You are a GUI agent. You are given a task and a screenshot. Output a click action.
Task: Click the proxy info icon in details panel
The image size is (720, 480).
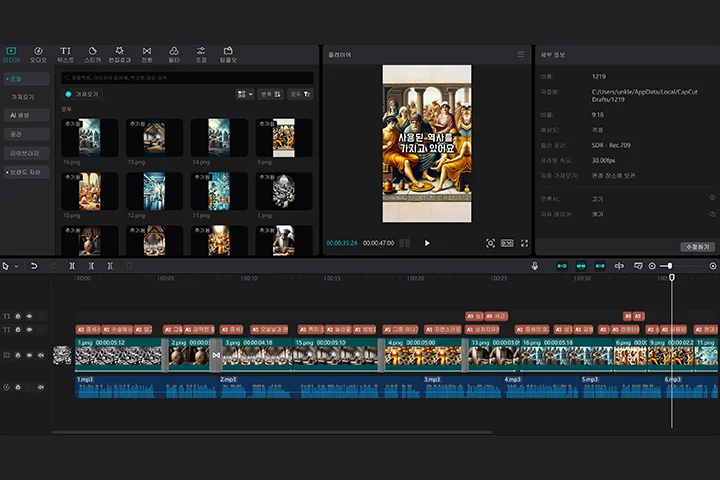pyautogui.click(x=712, y=198)
